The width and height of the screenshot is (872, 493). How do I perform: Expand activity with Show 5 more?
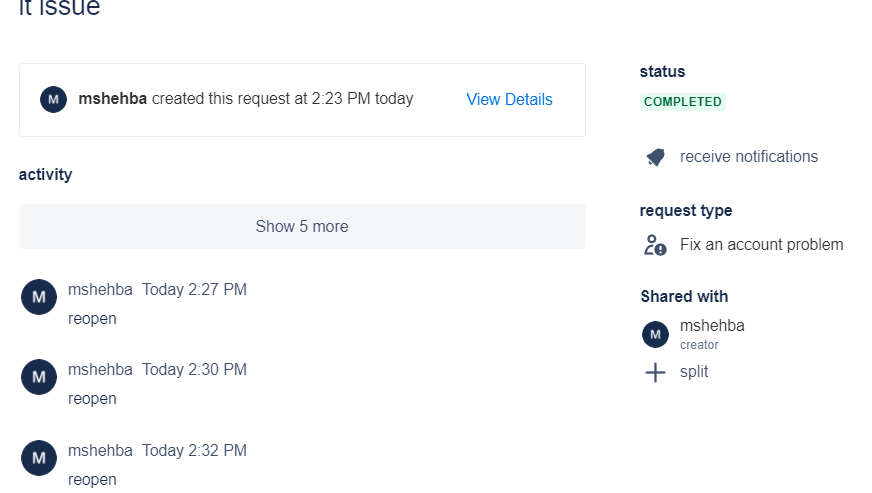click(x=302, y=226)
